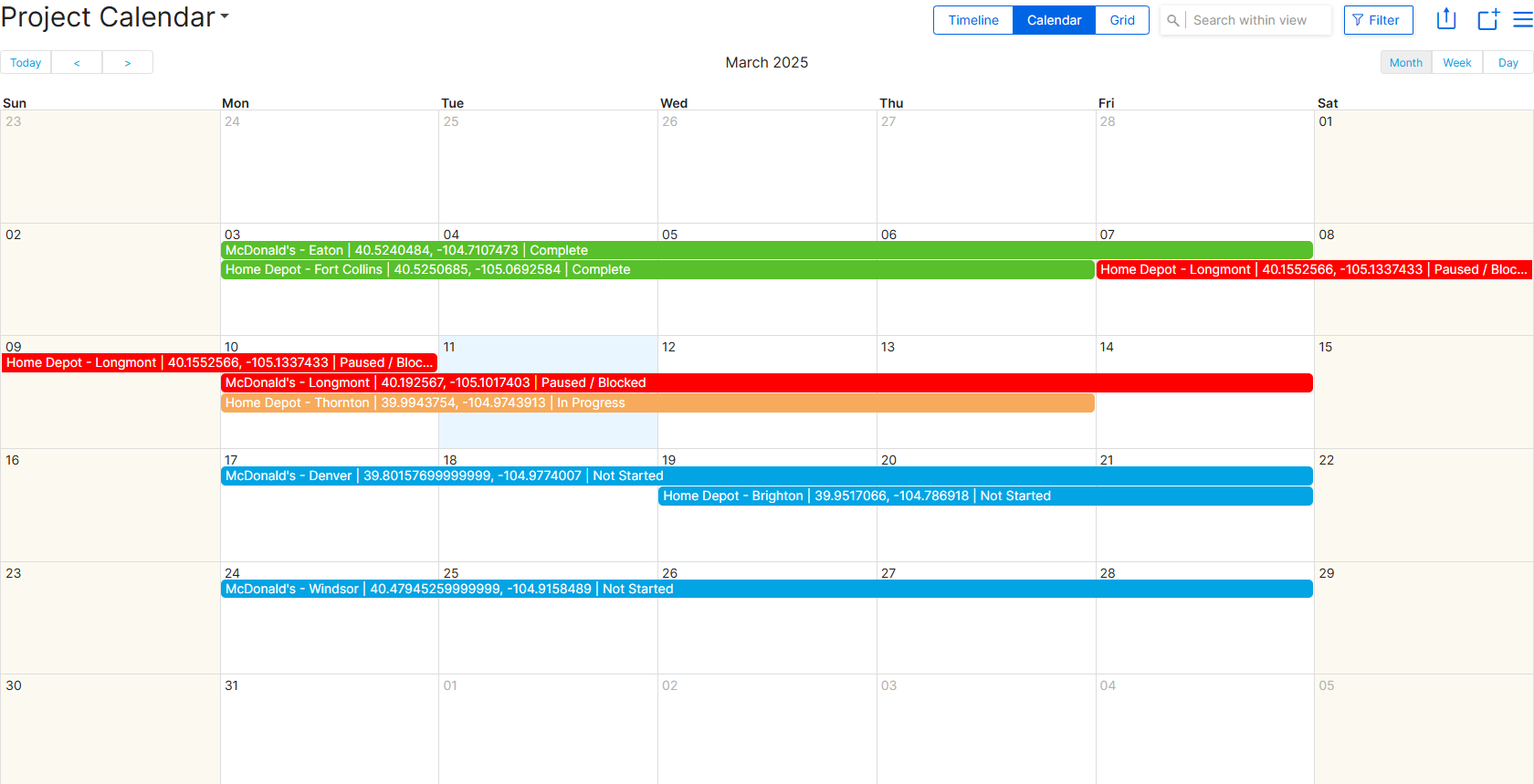
Task: Open the hamburger menu icon
Action: coord(1522,19)
